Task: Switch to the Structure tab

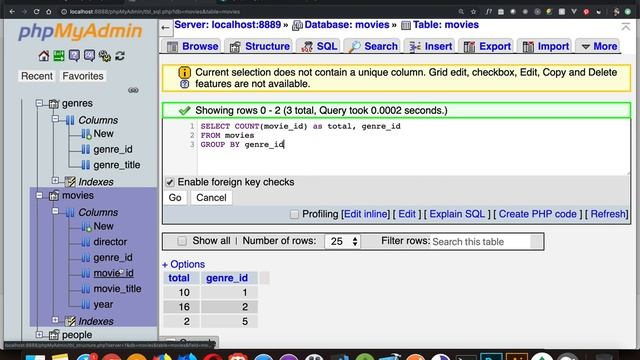Action: coord(260,47)
